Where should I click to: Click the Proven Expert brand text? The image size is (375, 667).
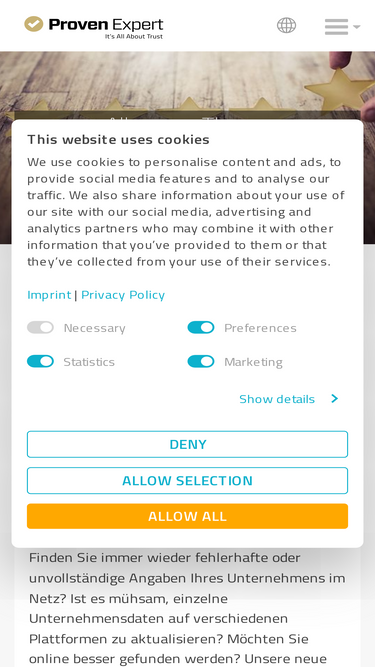point(106,25)
